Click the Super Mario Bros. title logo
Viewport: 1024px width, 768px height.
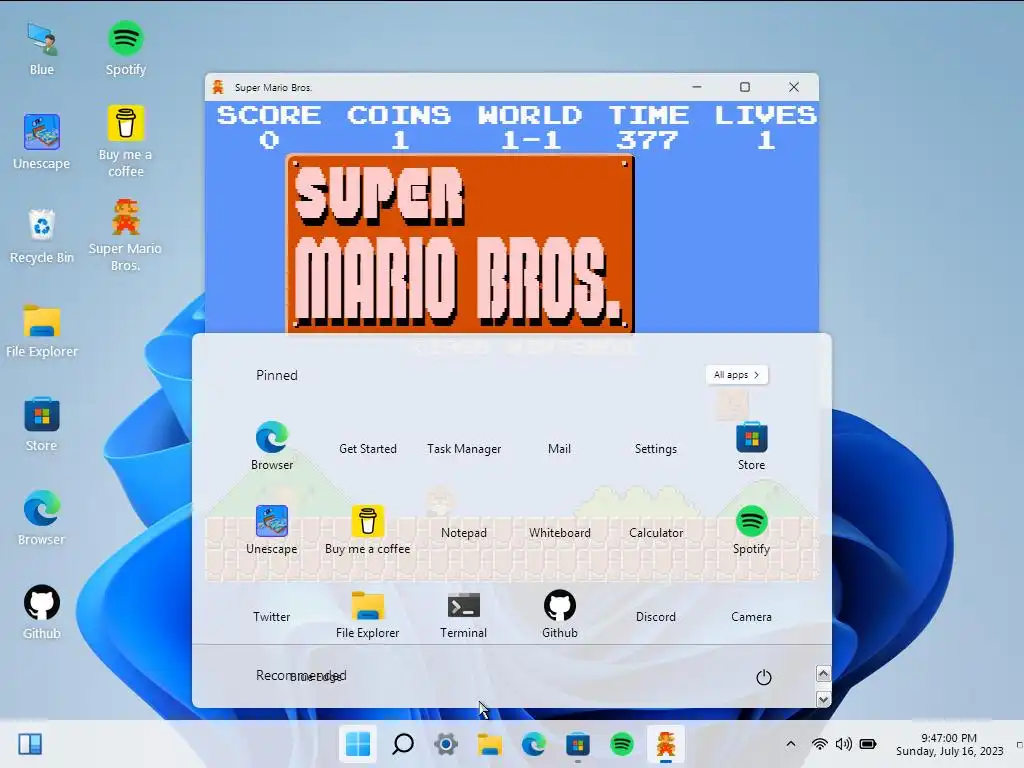460,244
